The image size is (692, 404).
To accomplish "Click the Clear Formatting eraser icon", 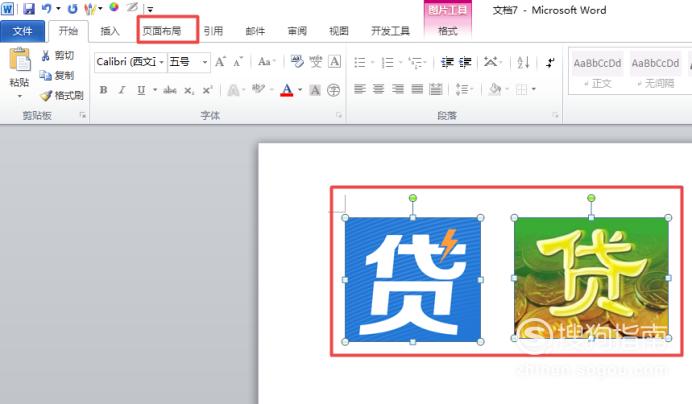I will coord(297,62).
